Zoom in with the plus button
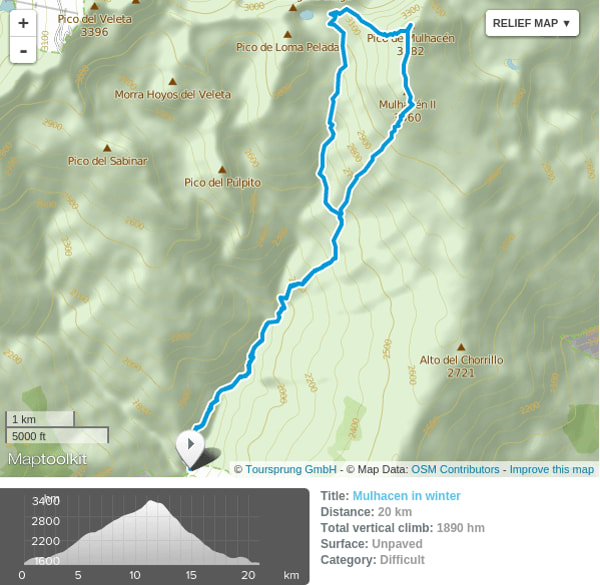The height and width of the screenshot is (585, 600). 23,23
